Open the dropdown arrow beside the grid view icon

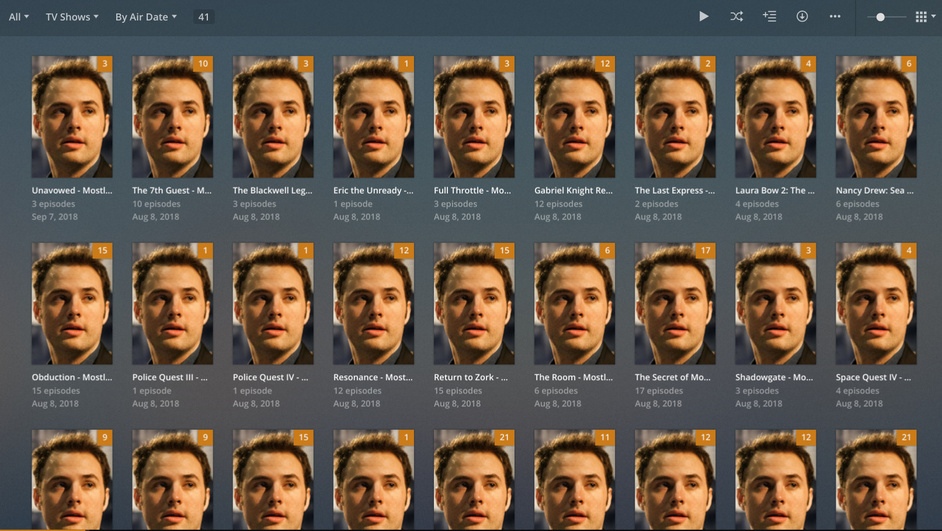click(934, 17)
